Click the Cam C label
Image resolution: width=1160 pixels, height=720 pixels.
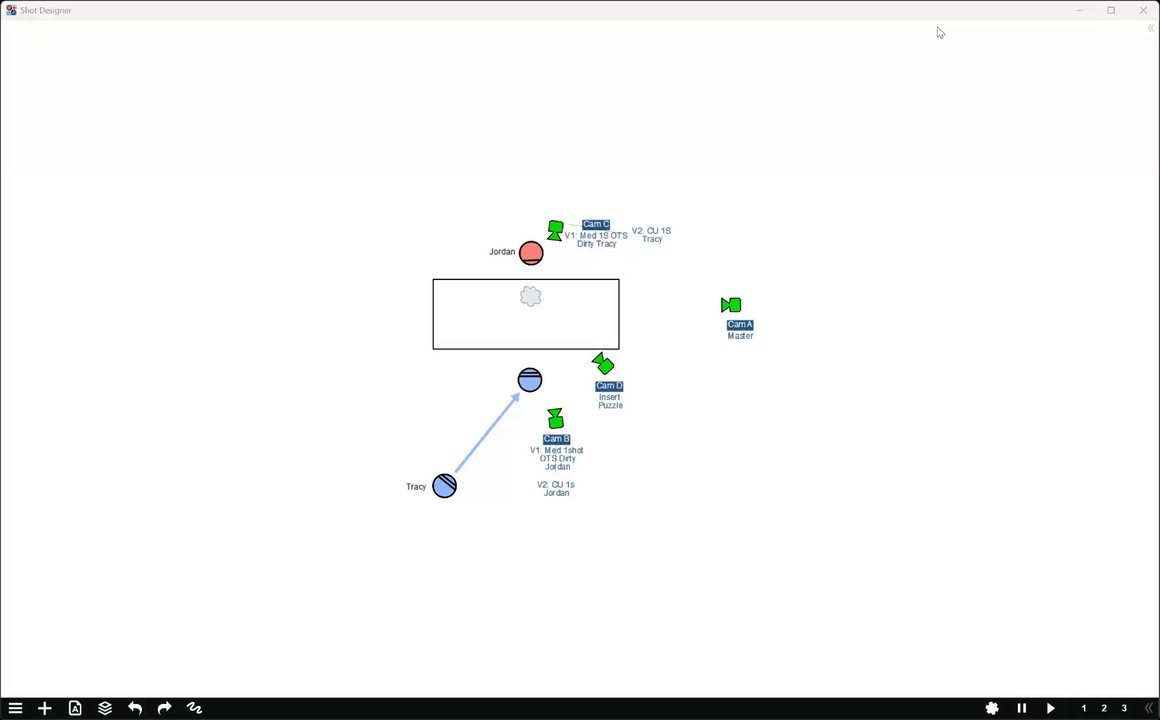coord(596,224)
